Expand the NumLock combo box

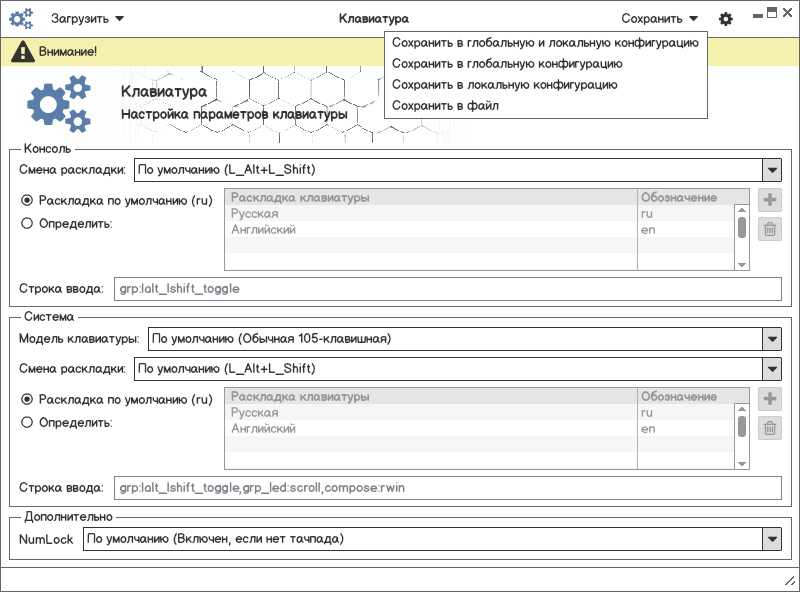(x=432, y=539)
